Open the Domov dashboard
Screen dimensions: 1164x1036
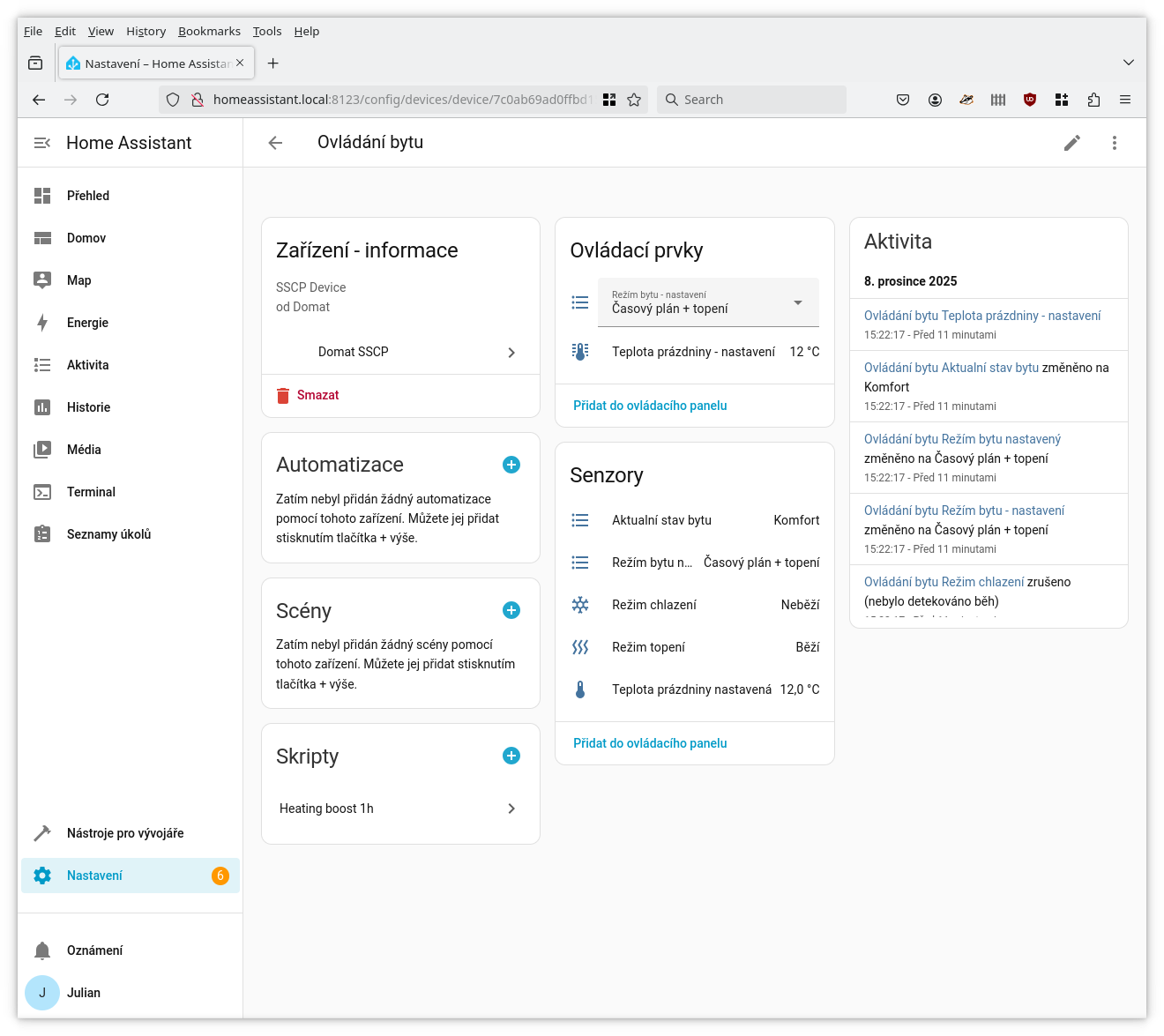131,238
